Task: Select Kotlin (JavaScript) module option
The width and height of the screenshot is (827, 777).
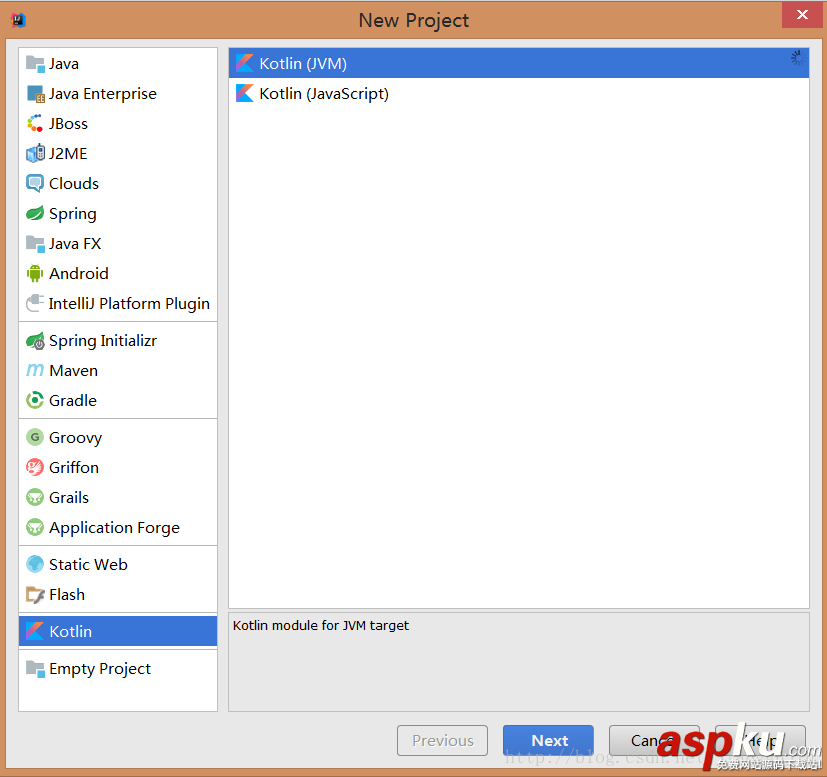Action: click(519, 93)
